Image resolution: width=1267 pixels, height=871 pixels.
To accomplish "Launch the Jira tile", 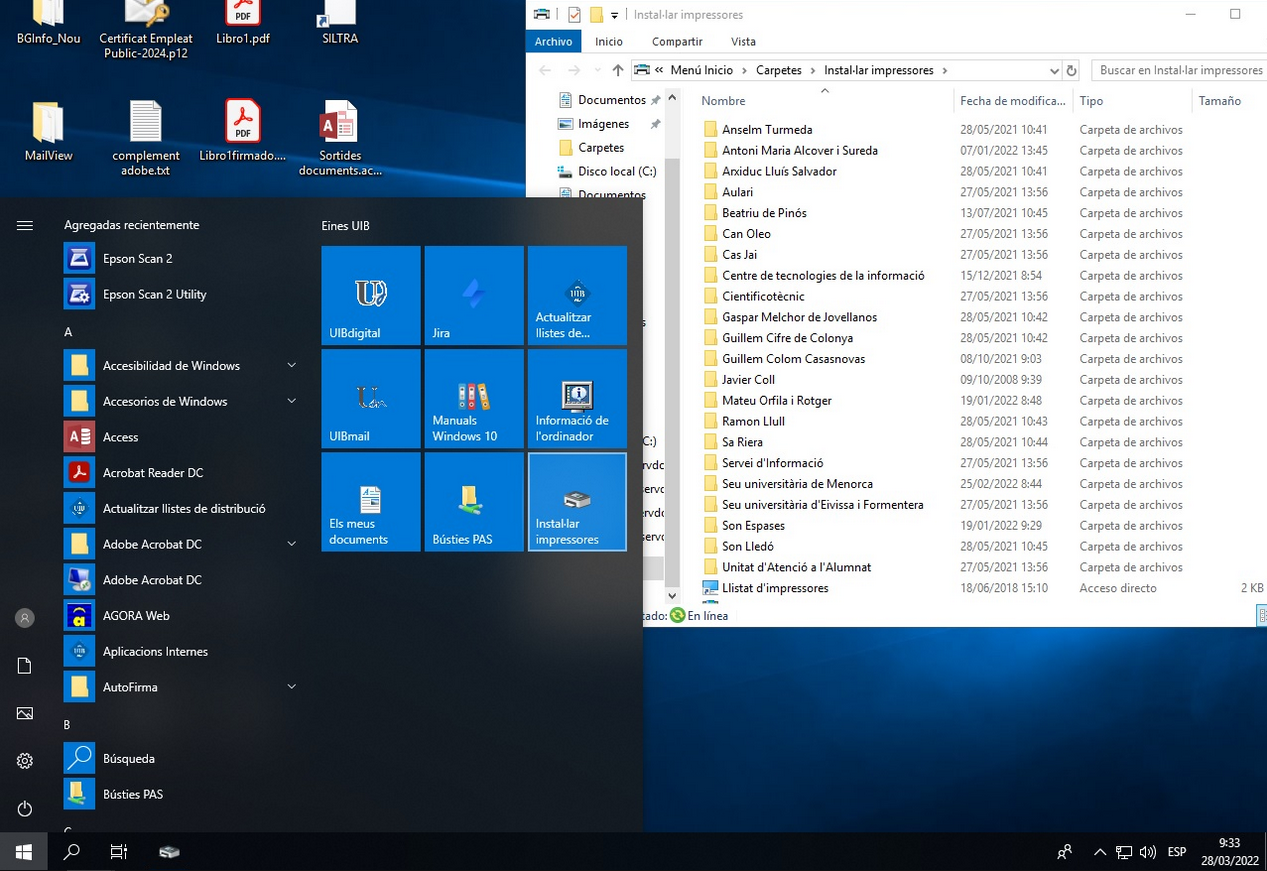I will coord(474,295).
